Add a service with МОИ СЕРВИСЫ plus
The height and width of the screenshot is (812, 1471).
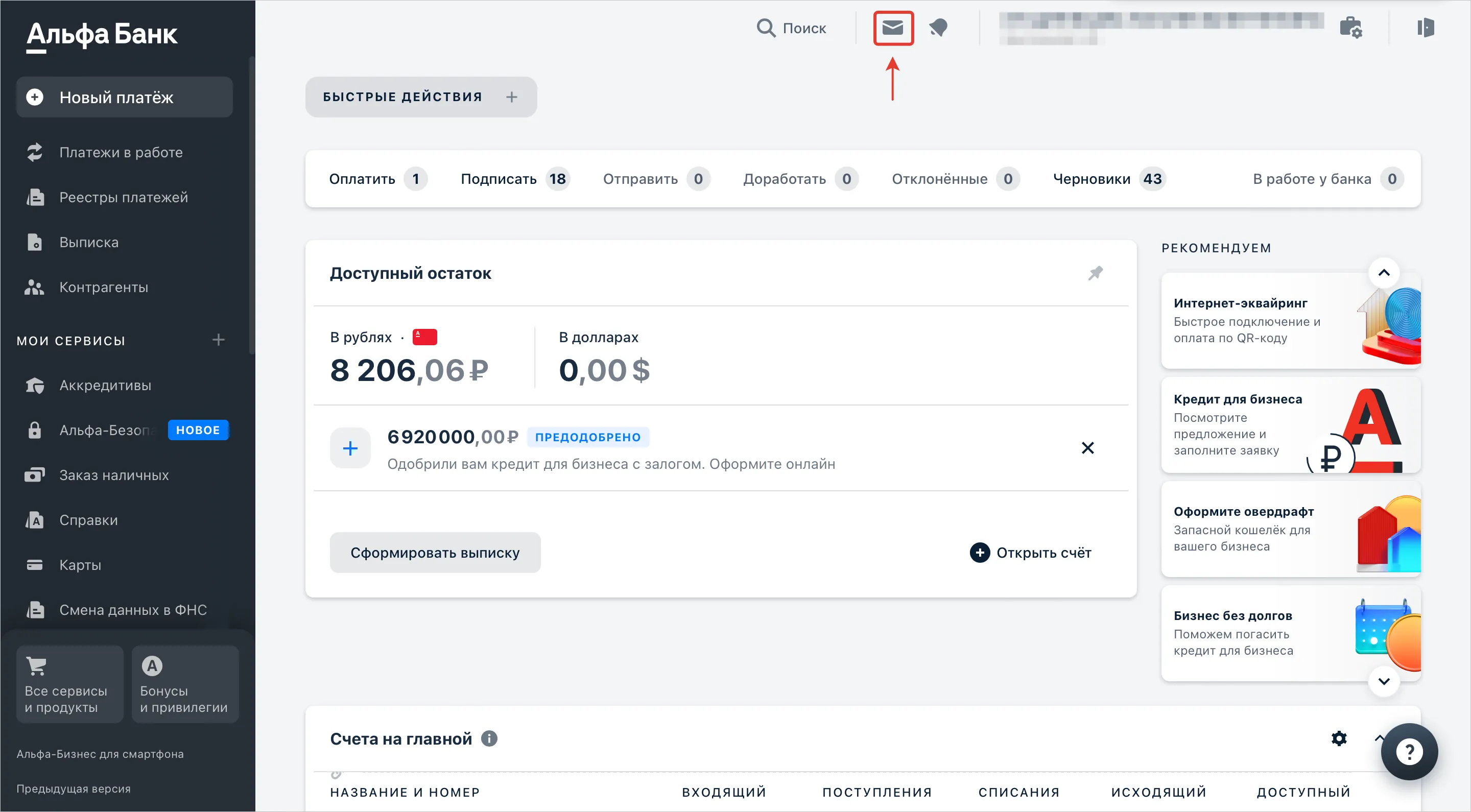coord(218,340)
